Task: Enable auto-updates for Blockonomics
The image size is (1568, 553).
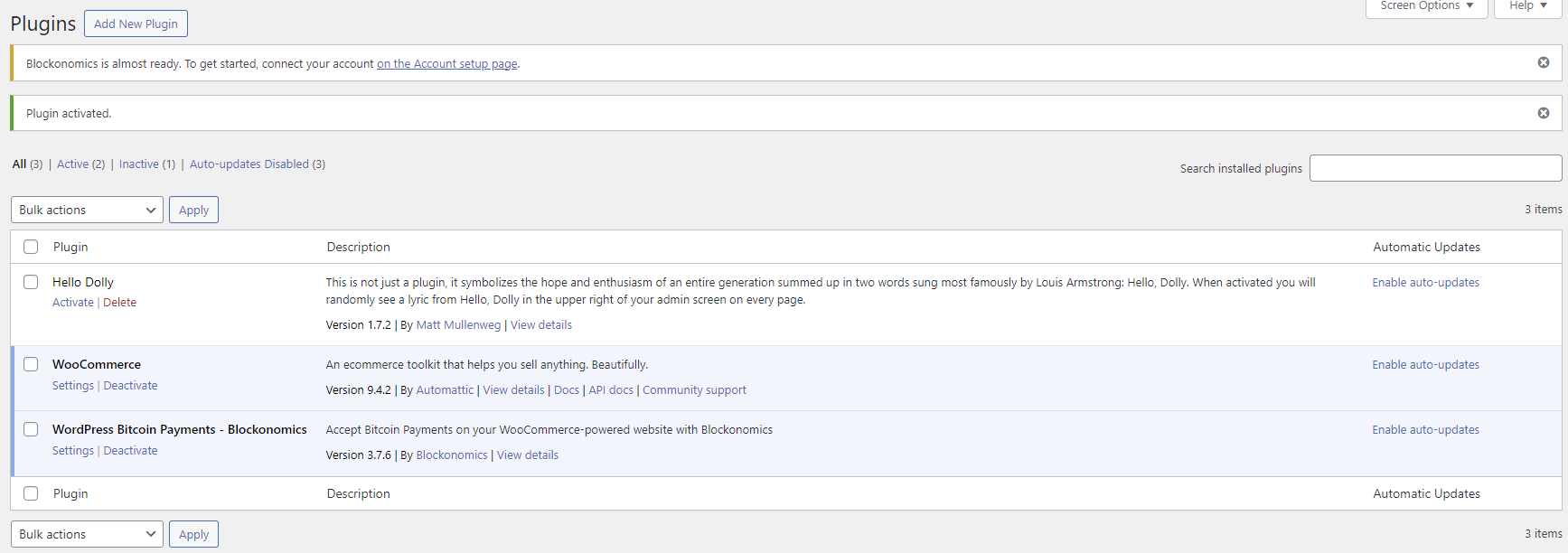Action: (1425, 429)
